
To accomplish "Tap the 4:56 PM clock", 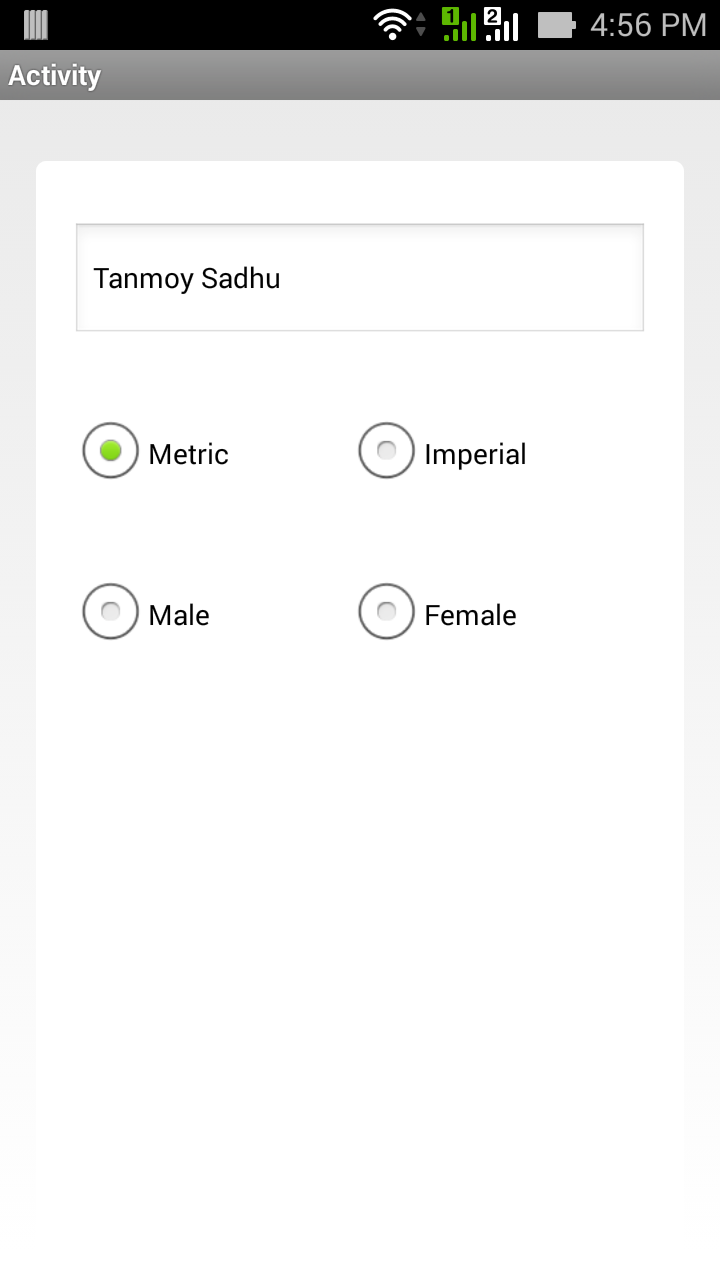I will [x=648, y=25].
